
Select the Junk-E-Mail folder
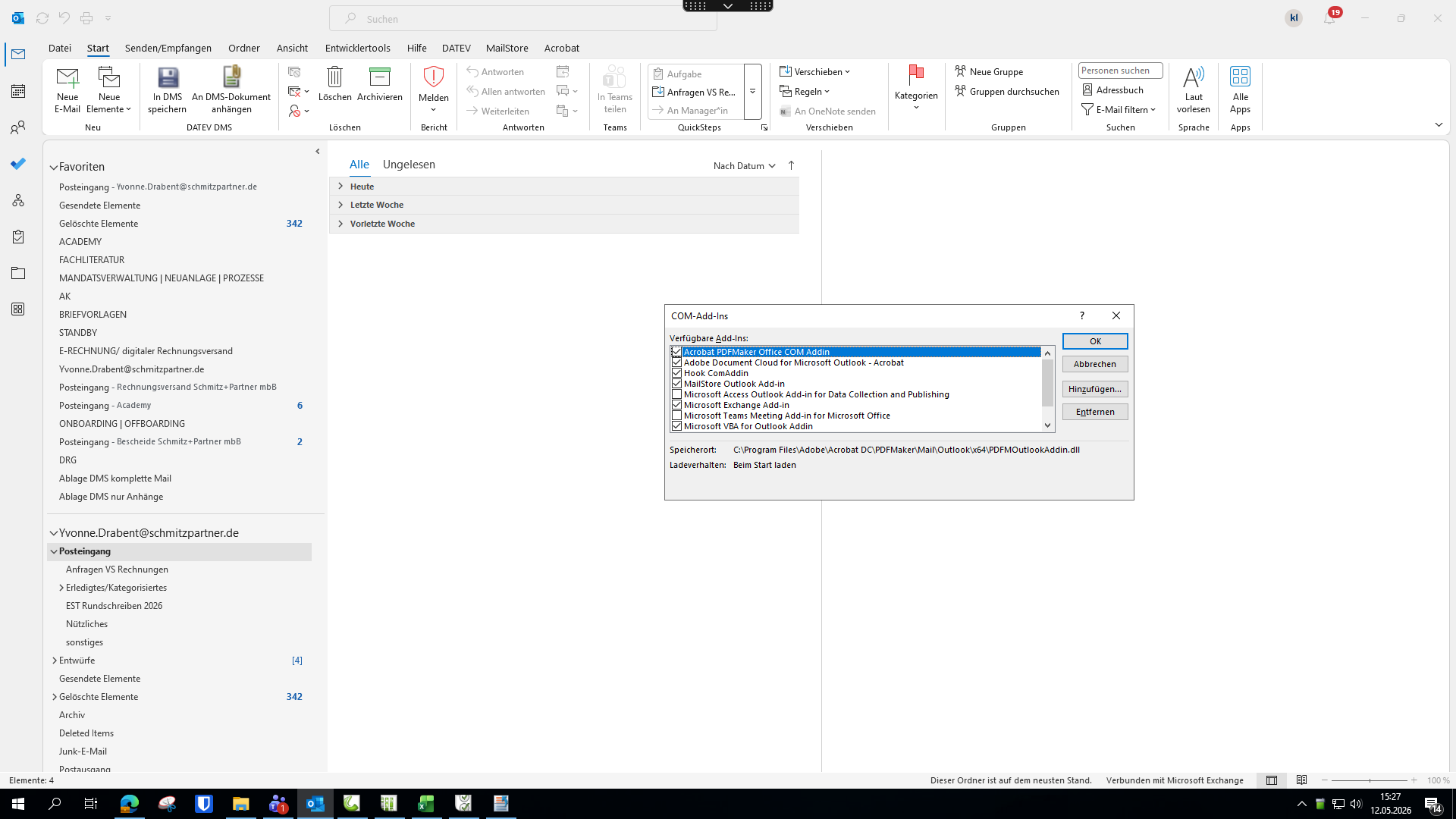83,752
